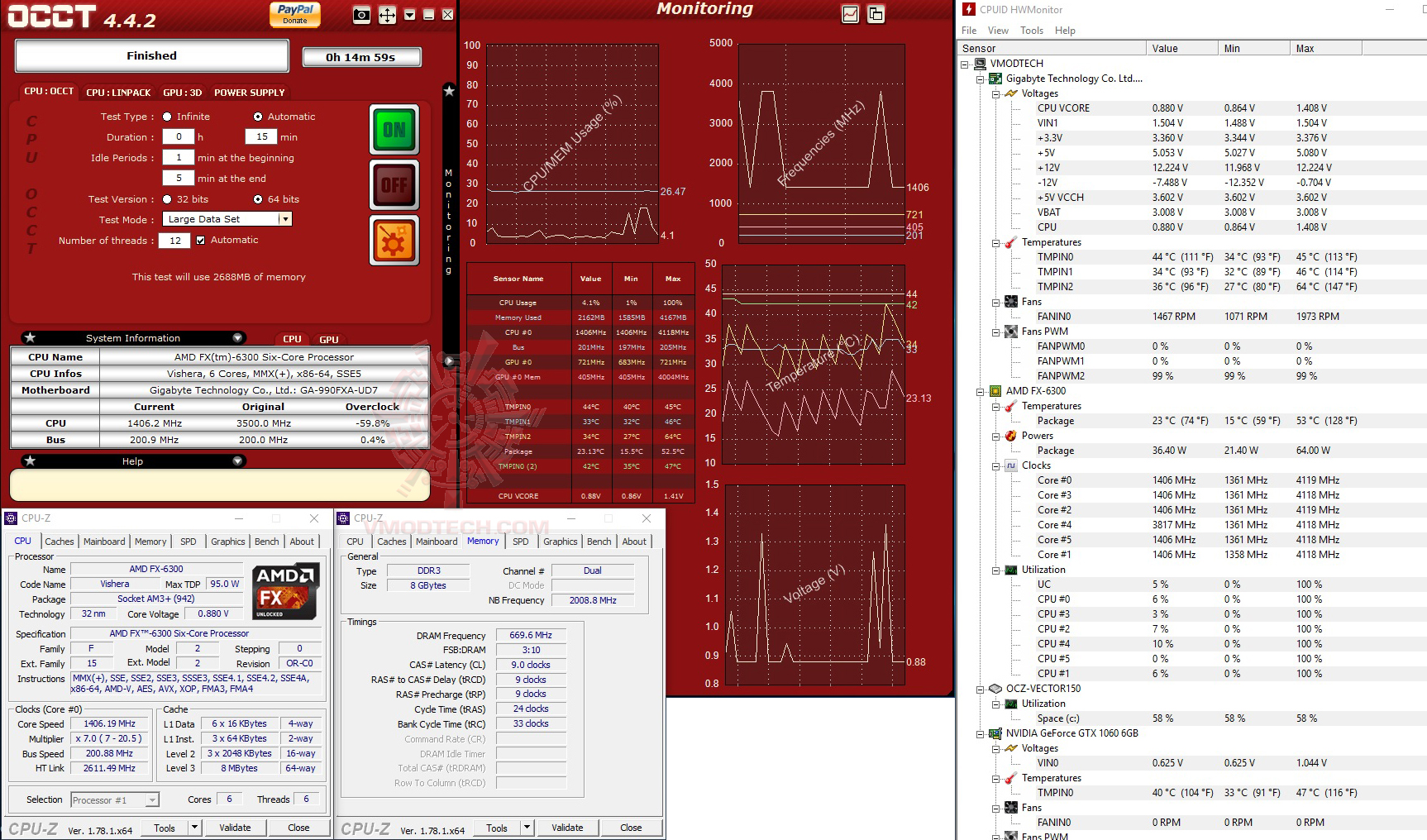Click the Powers flame icon in HWMonitor

click(x=1011, y=436)
